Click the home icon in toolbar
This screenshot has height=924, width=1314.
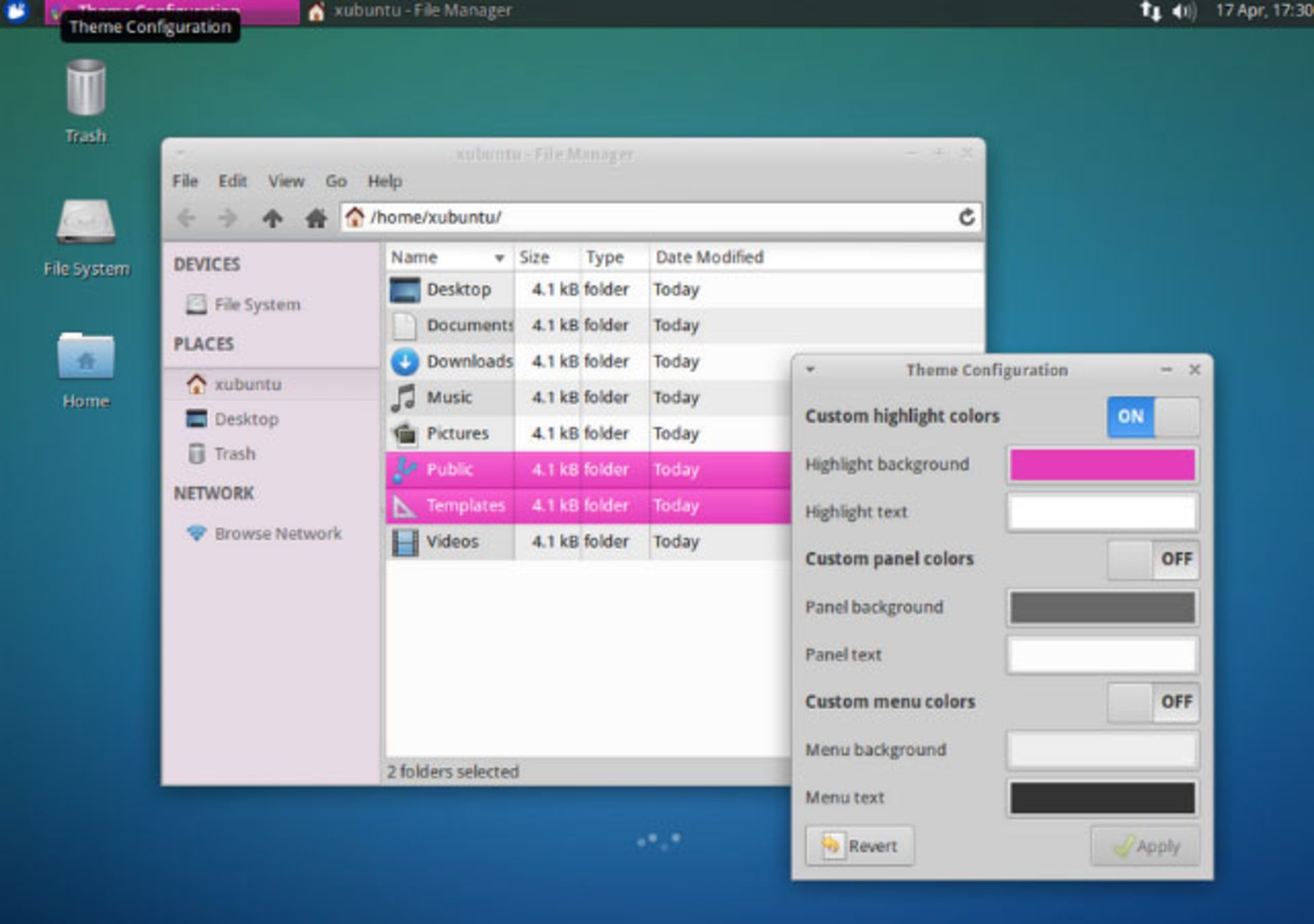(315, 218)
